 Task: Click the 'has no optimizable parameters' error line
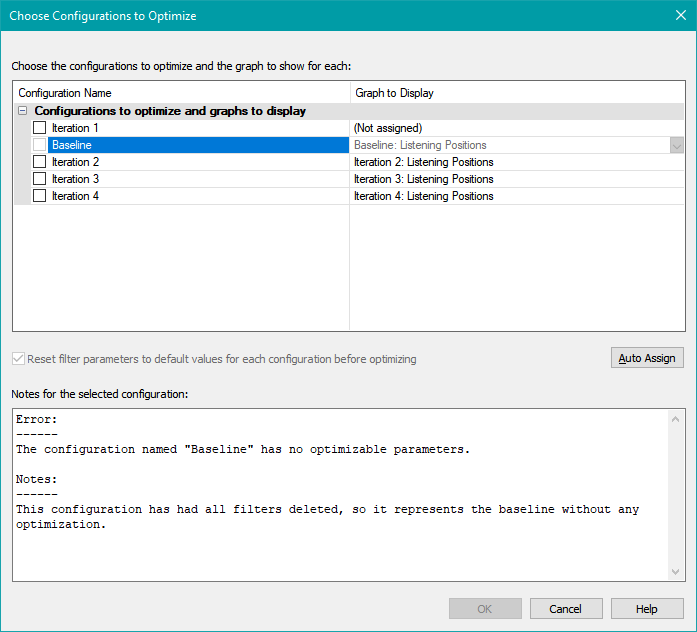(243, 449)
